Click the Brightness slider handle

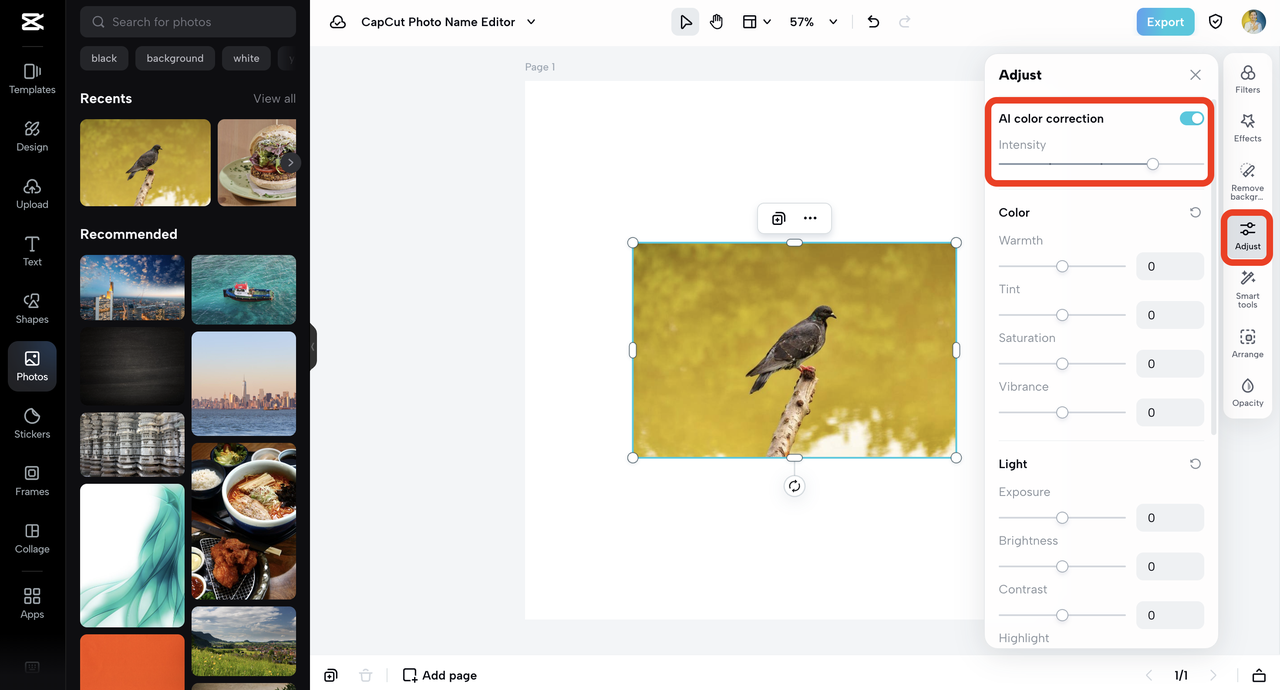pos(1062,566)
